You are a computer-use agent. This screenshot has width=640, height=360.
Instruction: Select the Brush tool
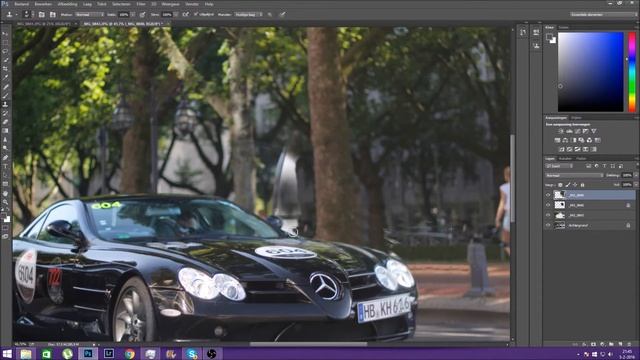pos(5,96)
